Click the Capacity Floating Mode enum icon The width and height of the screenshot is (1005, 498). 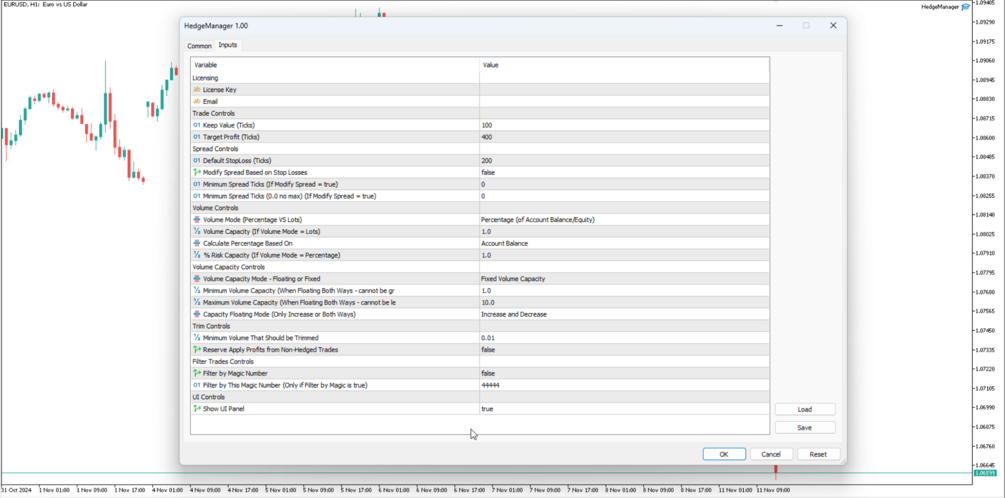coord(197,314)
